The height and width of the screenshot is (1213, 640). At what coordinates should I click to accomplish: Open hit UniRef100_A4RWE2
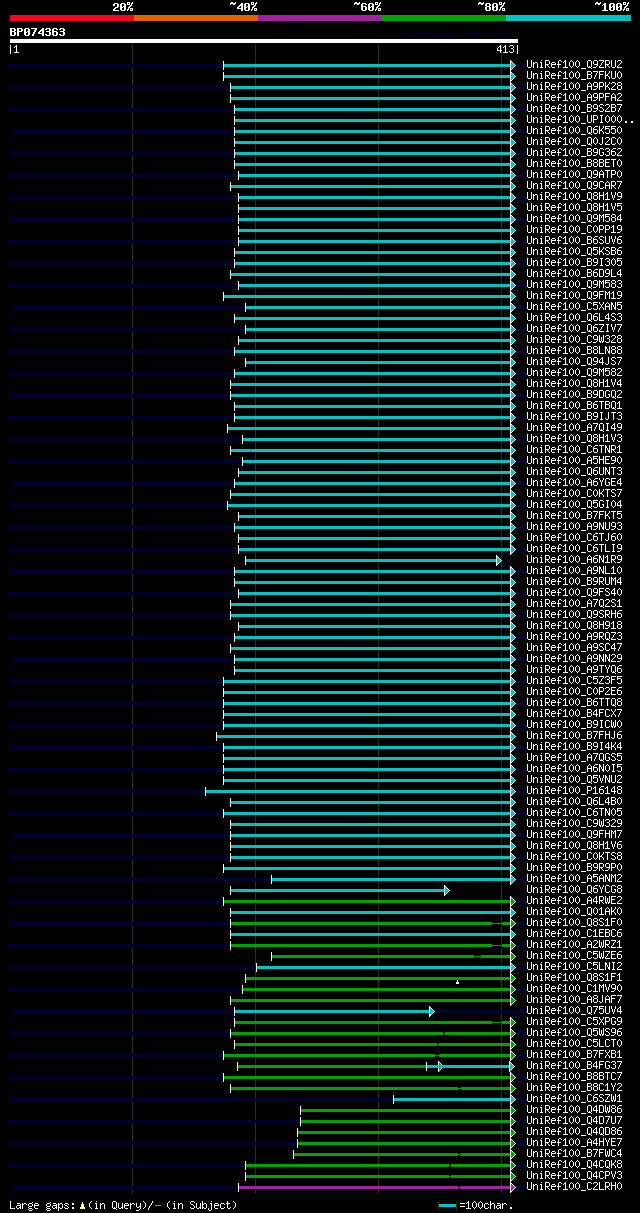[574, 900]
